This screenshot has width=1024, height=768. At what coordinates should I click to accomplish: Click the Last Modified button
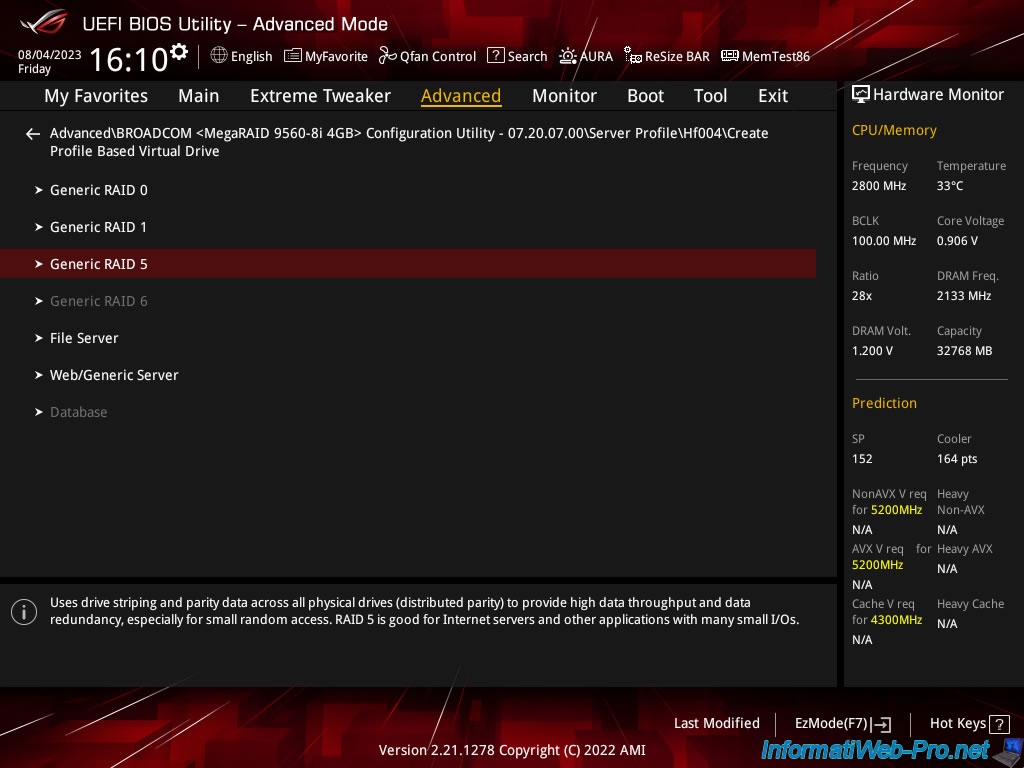pyautogui.click(x=716, y=723)
